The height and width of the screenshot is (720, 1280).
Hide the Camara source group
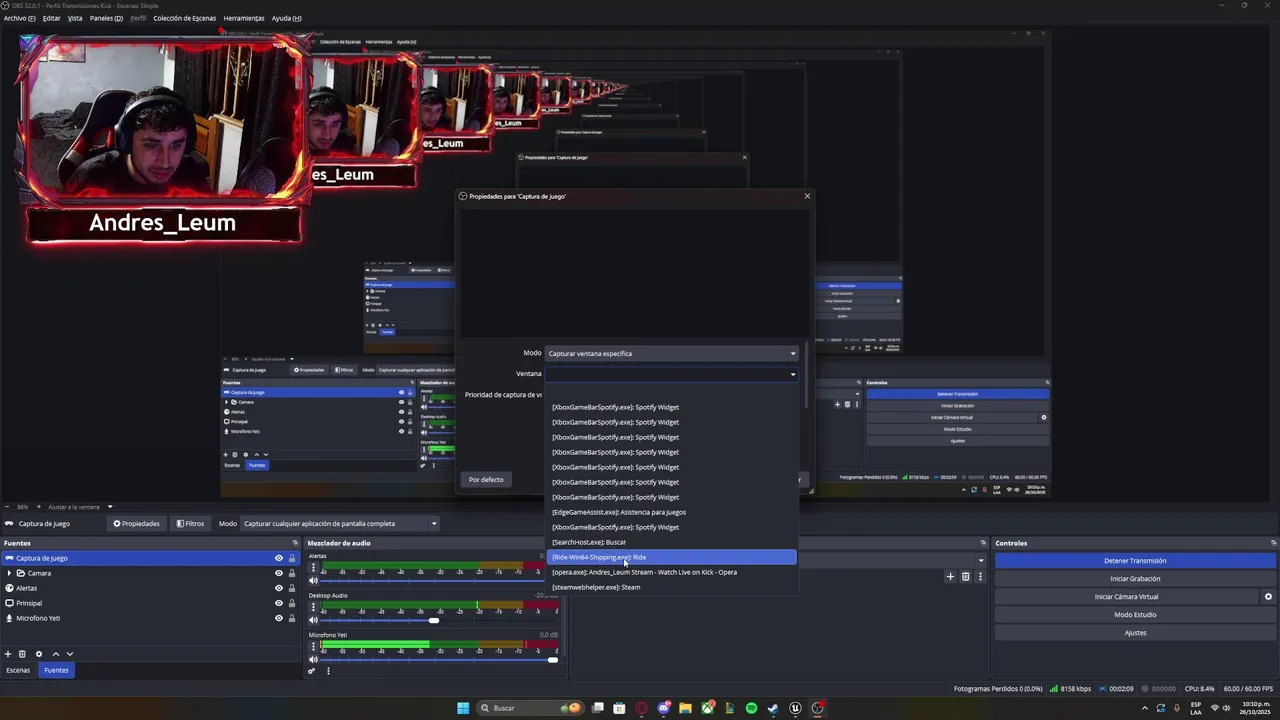coord(279,573)
